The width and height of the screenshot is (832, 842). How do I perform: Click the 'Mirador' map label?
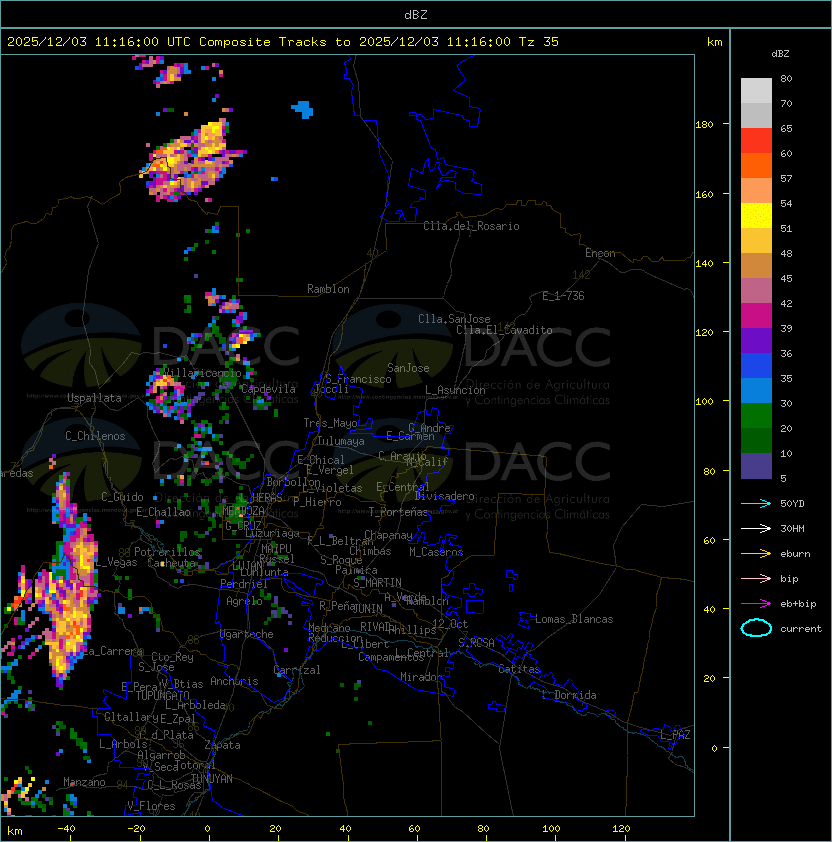[x=422, y=677]
